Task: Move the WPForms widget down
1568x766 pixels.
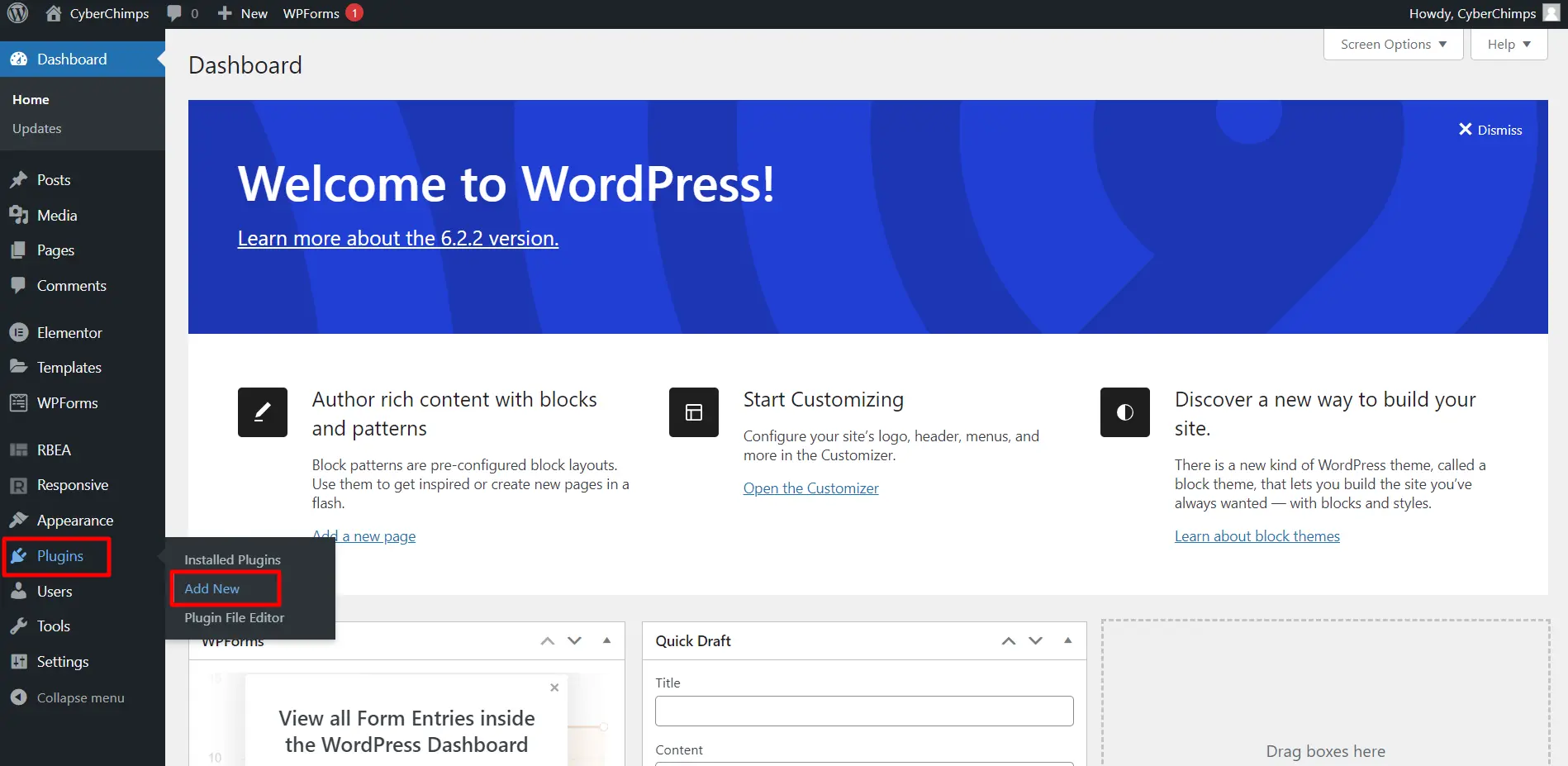Action: (x=575, y=640)
